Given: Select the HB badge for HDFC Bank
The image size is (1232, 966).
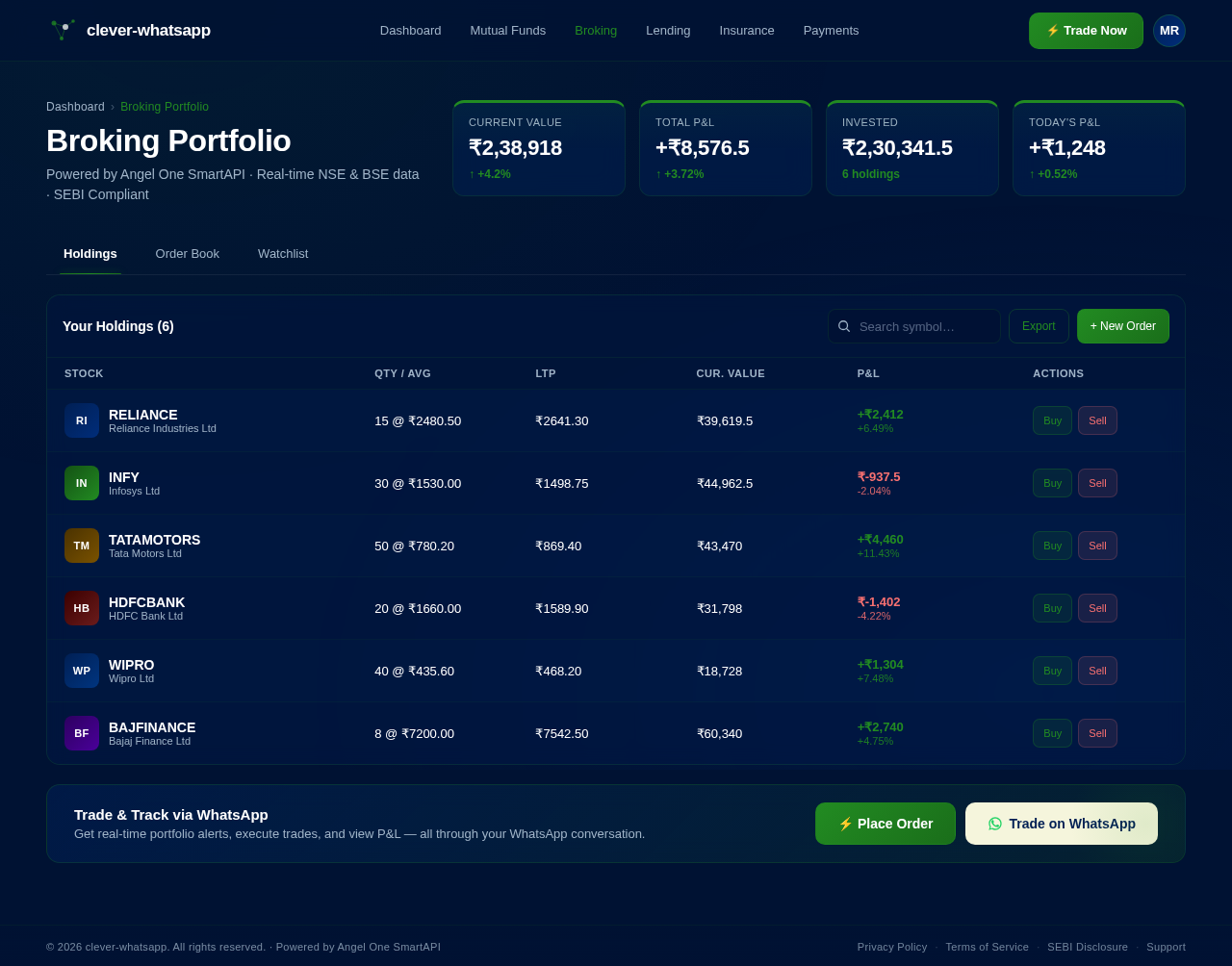Looking at the screenshot, I should pyautogui.click(x=82, y=608).
